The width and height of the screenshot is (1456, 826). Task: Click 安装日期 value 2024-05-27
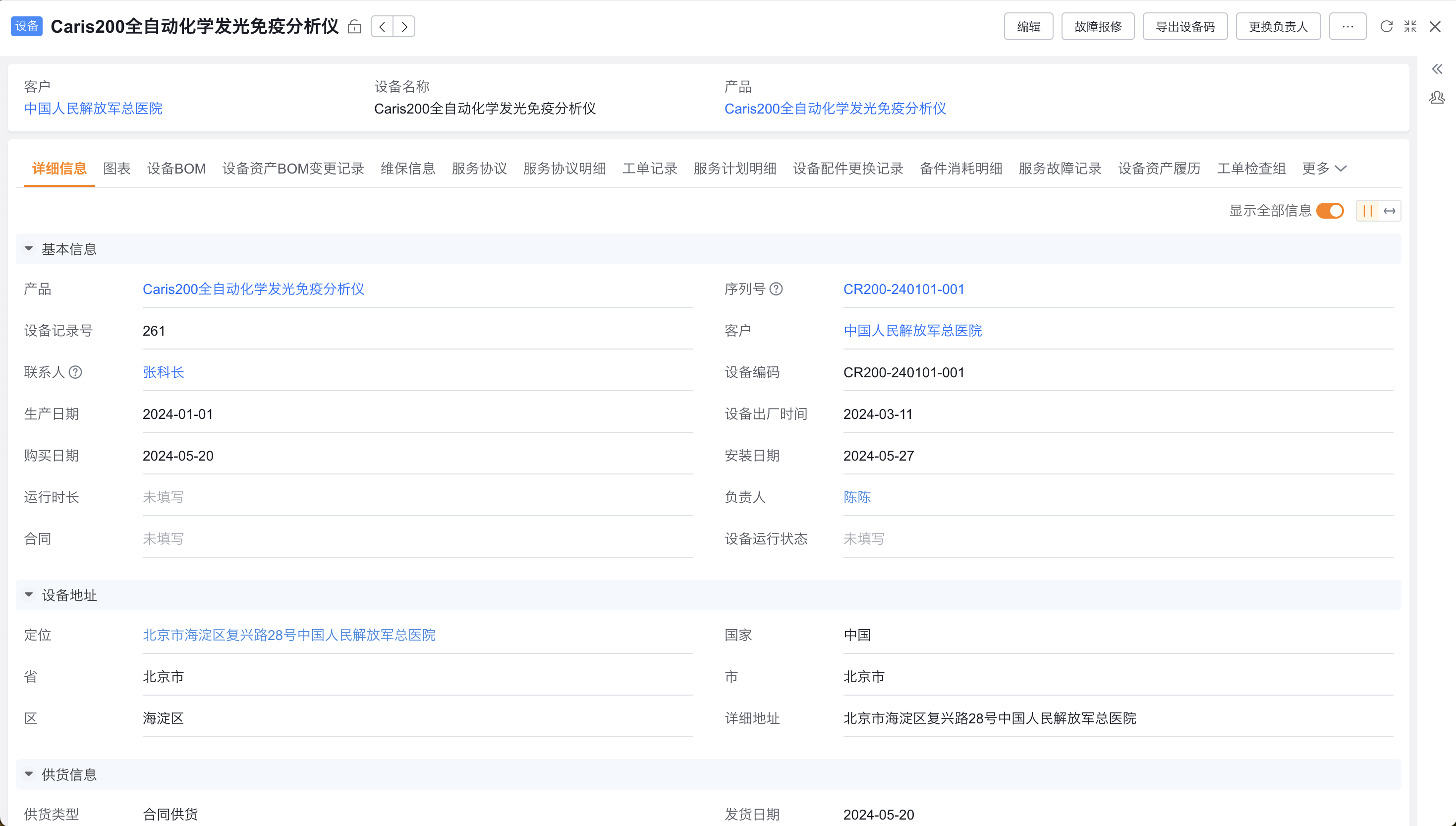[879, 456]
